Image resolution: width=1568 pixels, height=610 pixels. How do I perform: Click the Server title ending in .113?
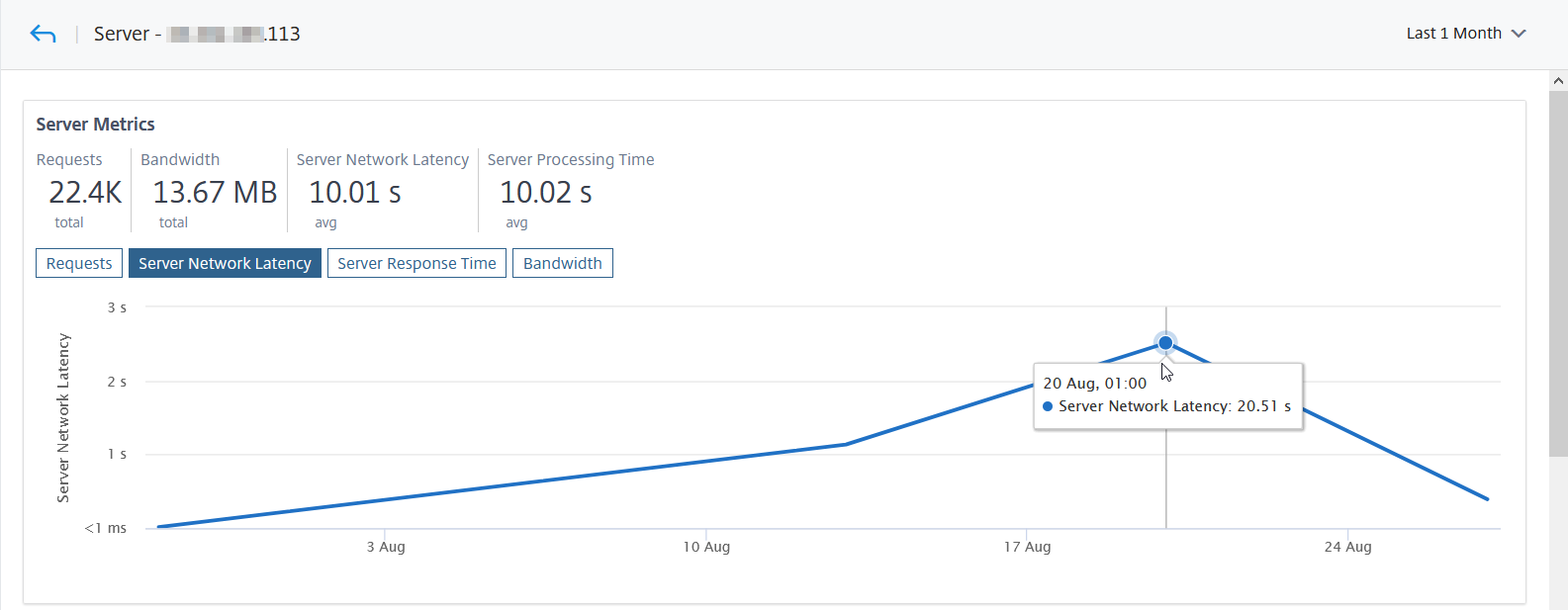197,34
